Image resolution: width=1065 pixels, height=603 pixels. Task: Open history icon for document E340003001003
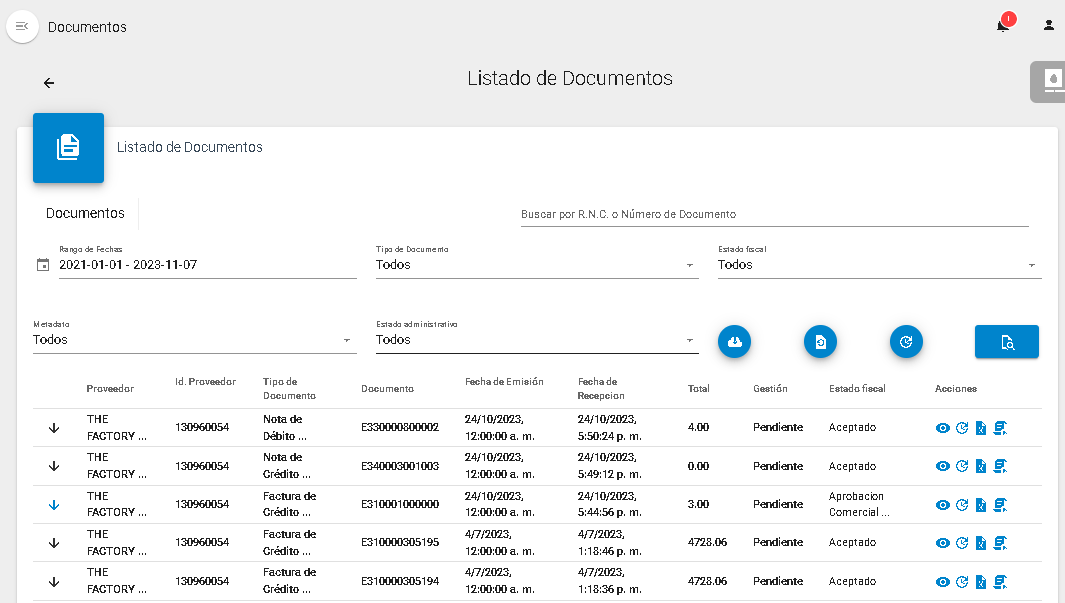[x=962, y=466]
